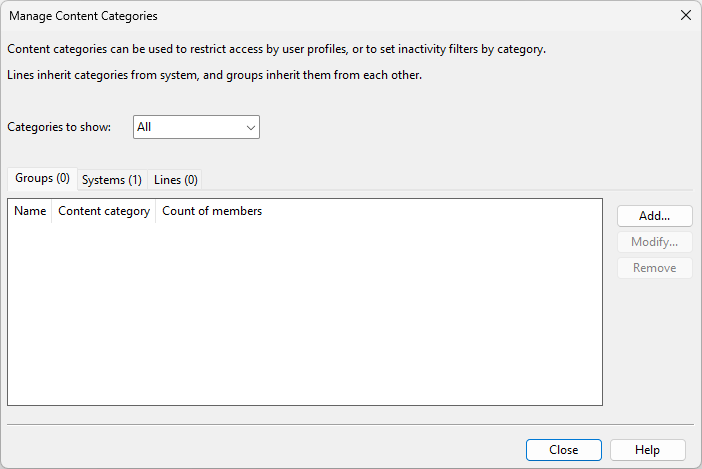
Task: Click the text about restricting access by profiles
Action: (x=276, y=49)
